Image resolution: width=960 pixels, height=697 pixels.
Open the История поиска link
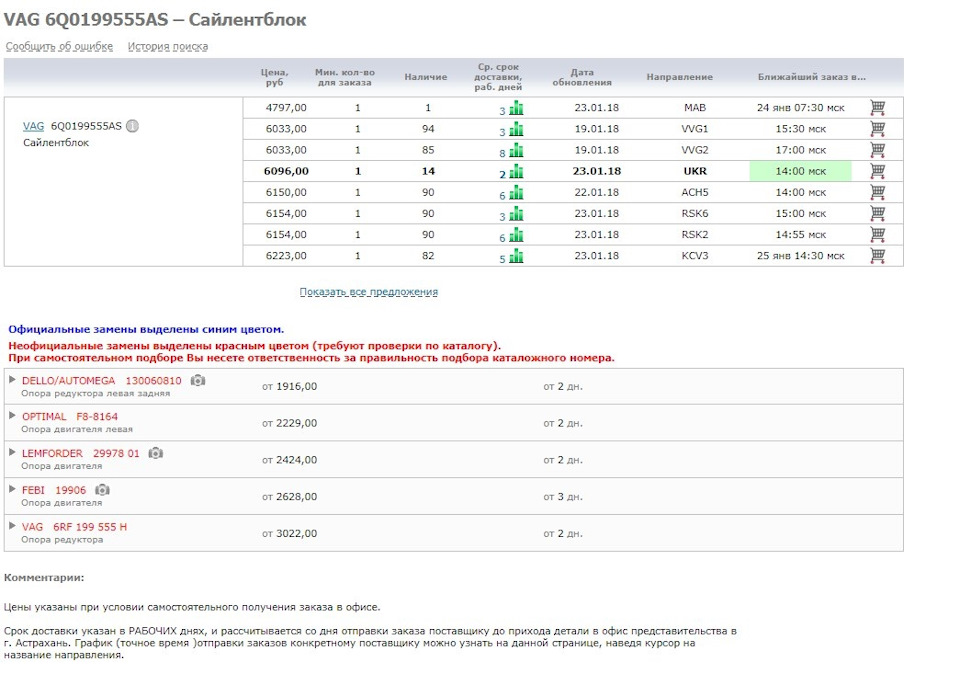[x=167, y=47]
